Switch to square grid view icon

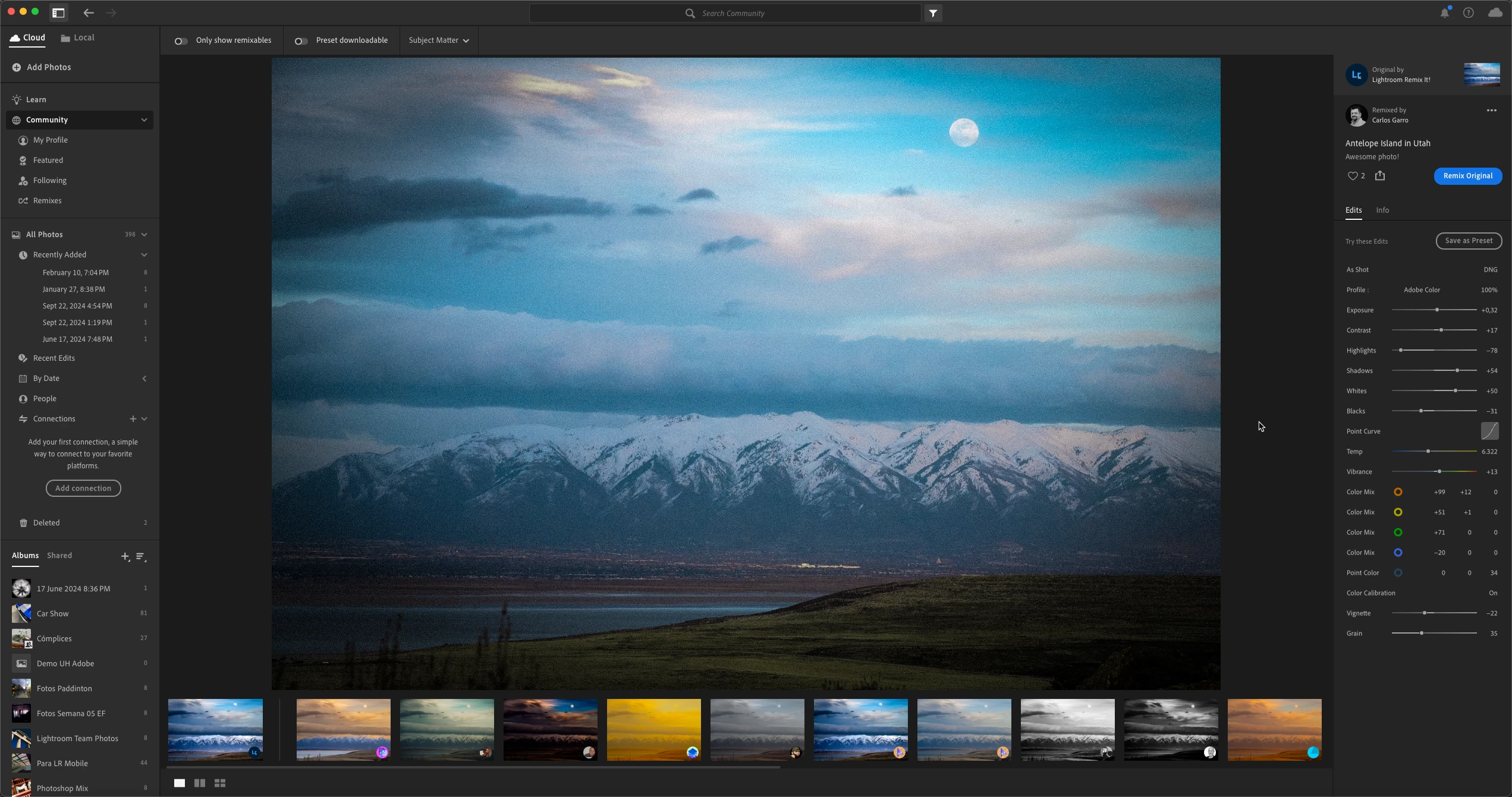point(220,783)
